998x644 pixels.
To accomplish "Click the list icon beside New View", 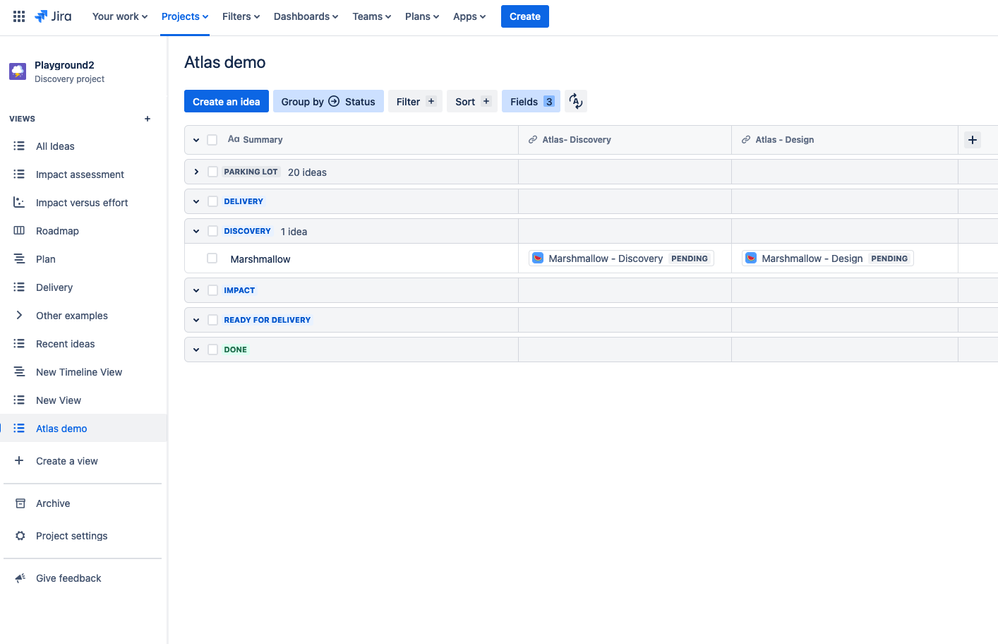I will (x=19, y=400).
